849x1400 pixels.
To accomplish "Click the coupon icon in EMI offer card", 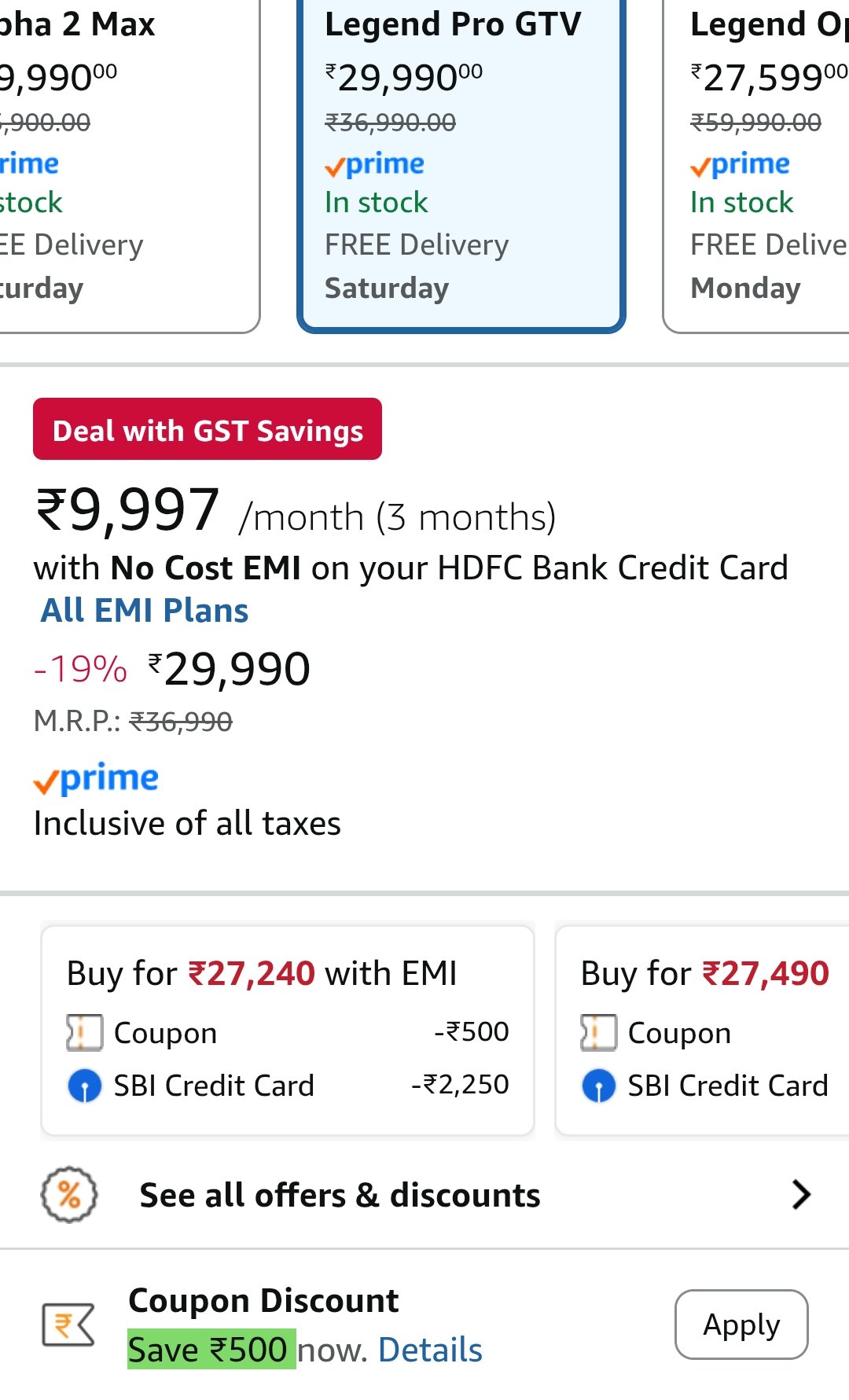I will (x=85, y=1032).
